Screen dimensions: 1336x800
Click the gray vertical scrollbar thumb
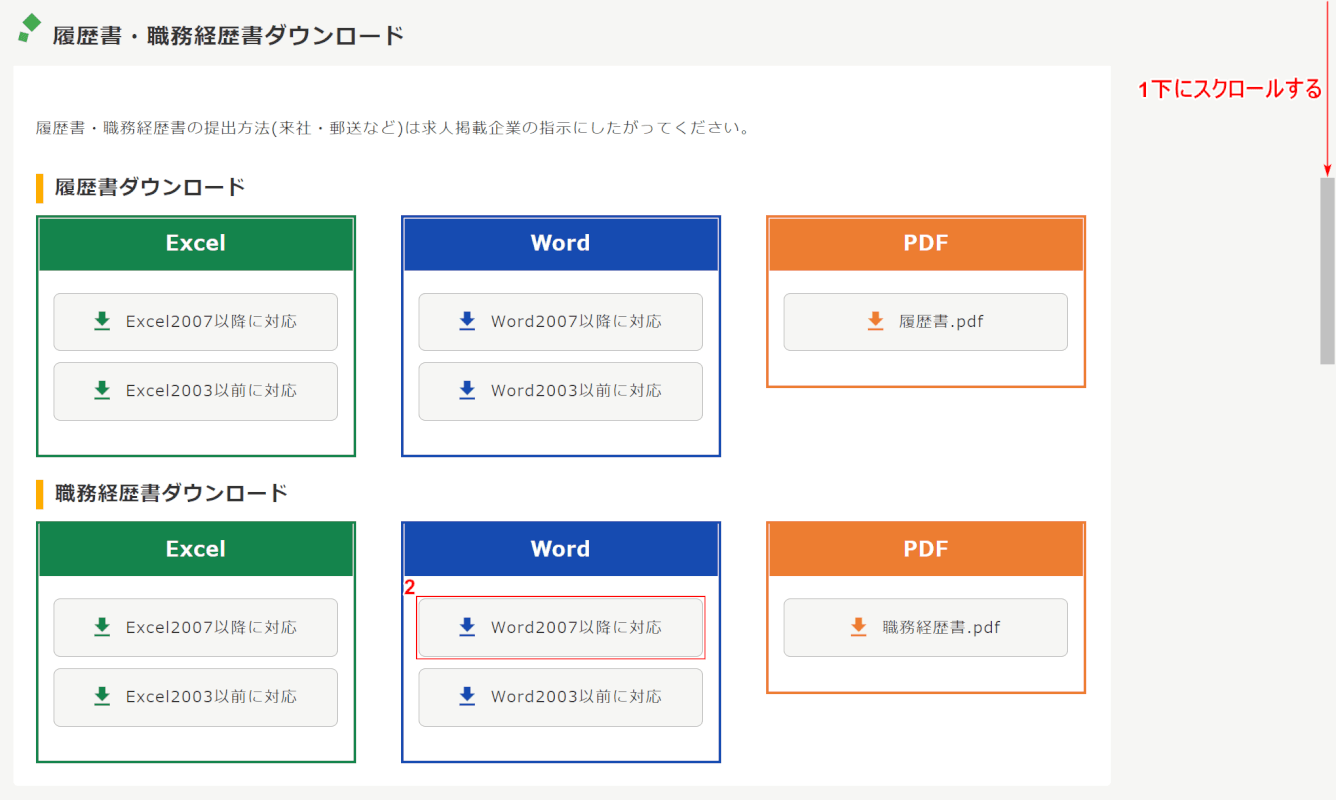pyautogui.click(x=1327, y=270)
